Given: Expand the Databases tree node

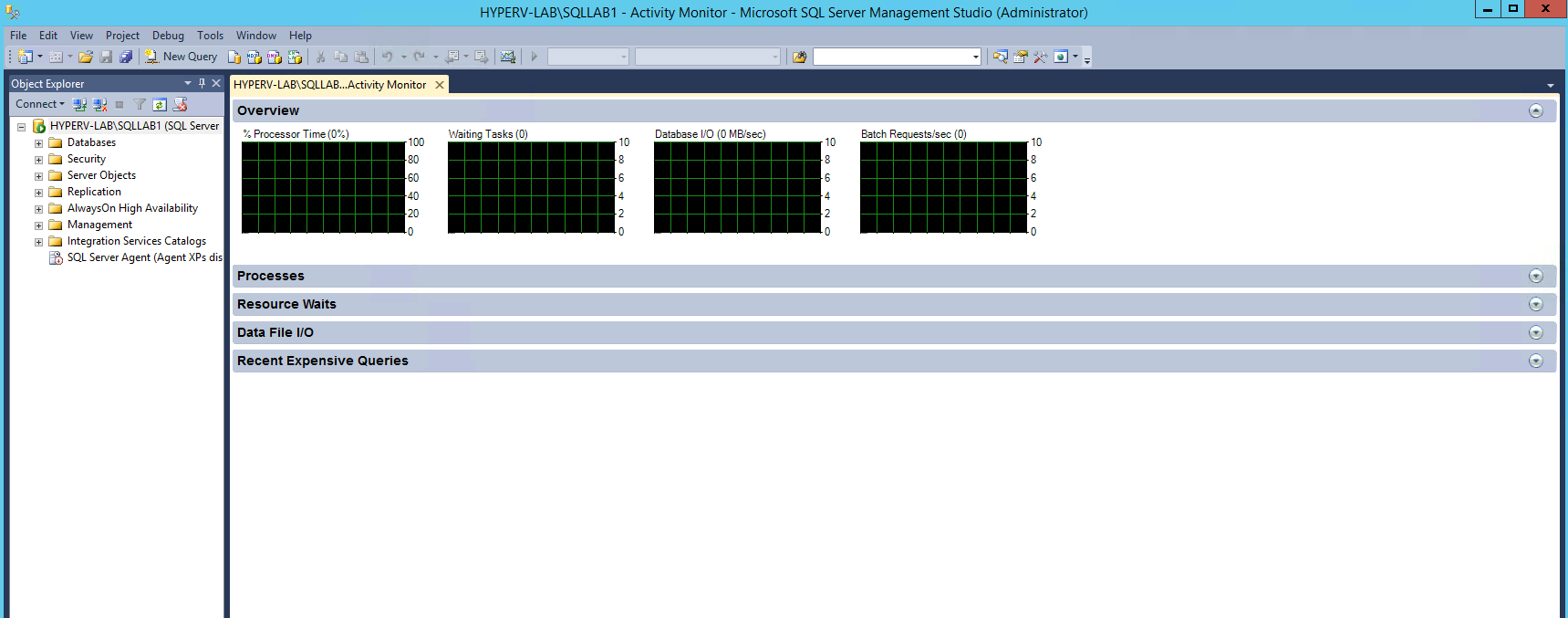Looking at the screenshot, I should [38, 143].
